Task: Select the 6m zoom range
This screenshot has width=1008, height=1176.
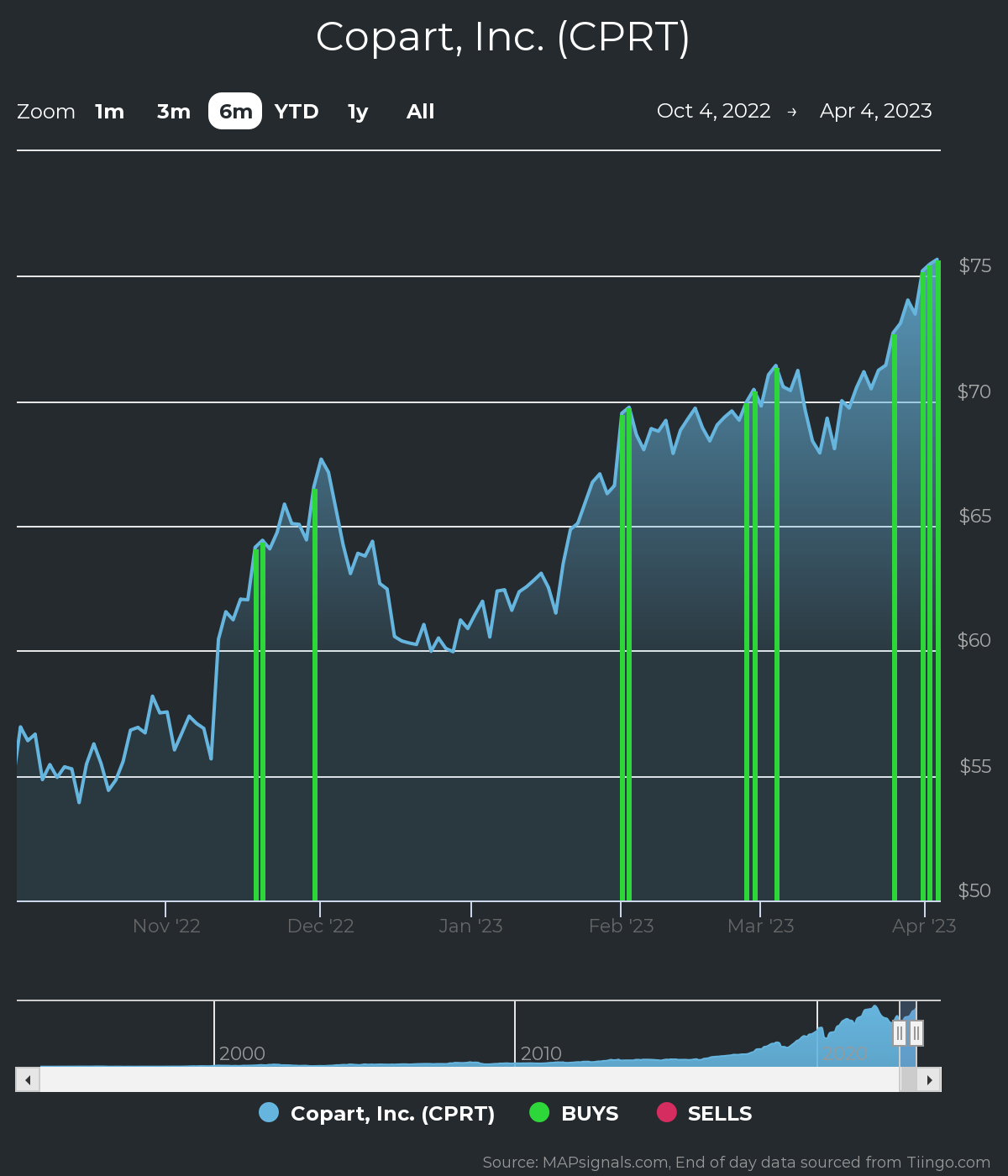Action: (235, 112)
